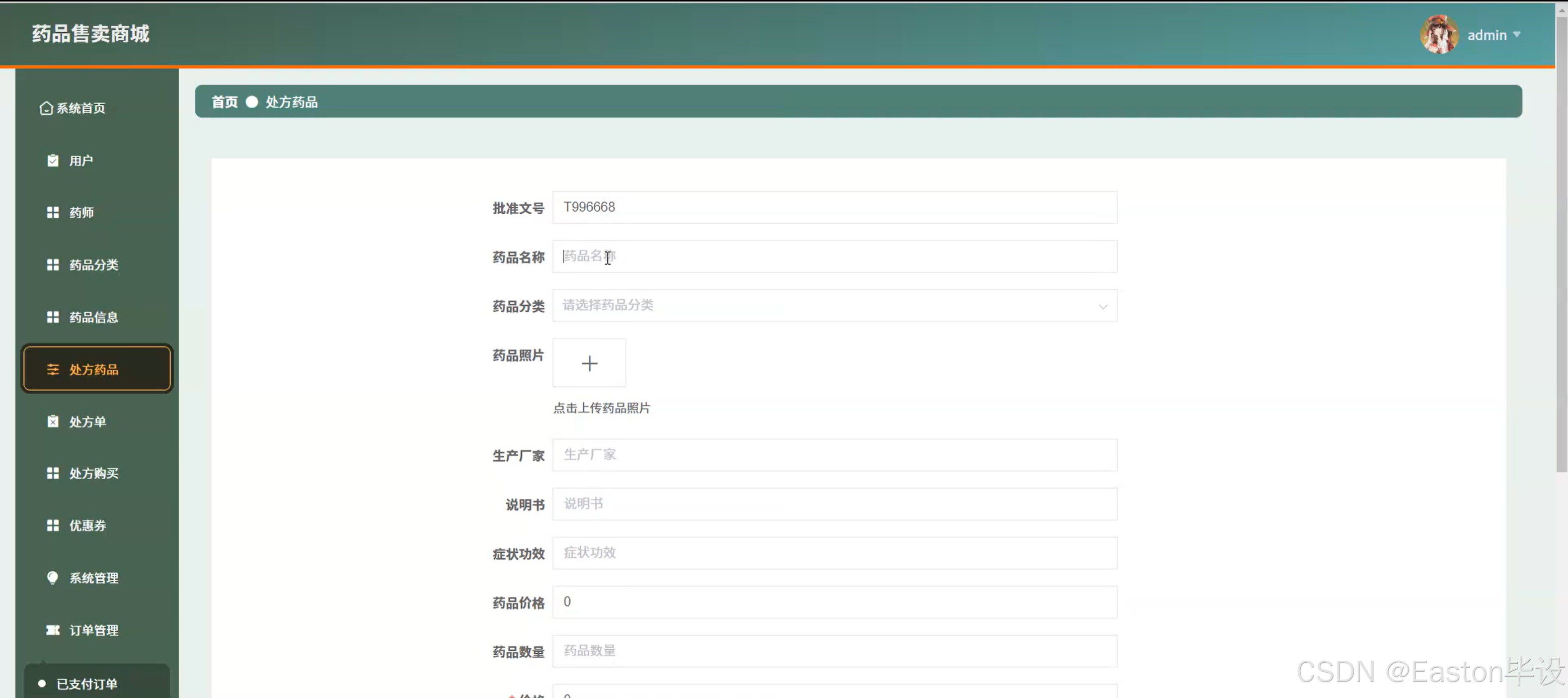Click the page vertical scrollbar thumb
The width and height of the screenshot is (1568, 698).
tap(1561, 243)
